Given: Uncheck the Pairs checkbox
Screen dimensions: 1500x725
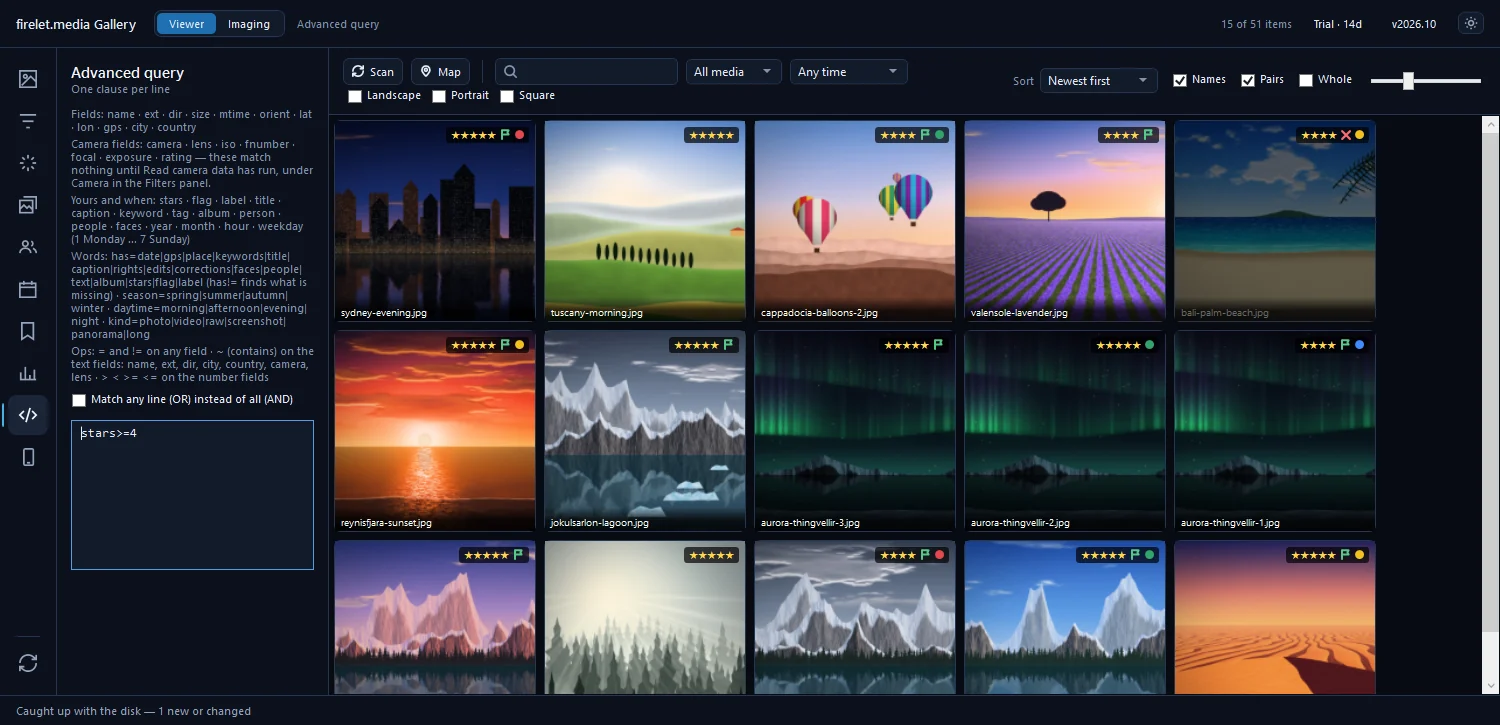Looking at the screenshot, I should pyautogui.click(x=1248, y=80).
